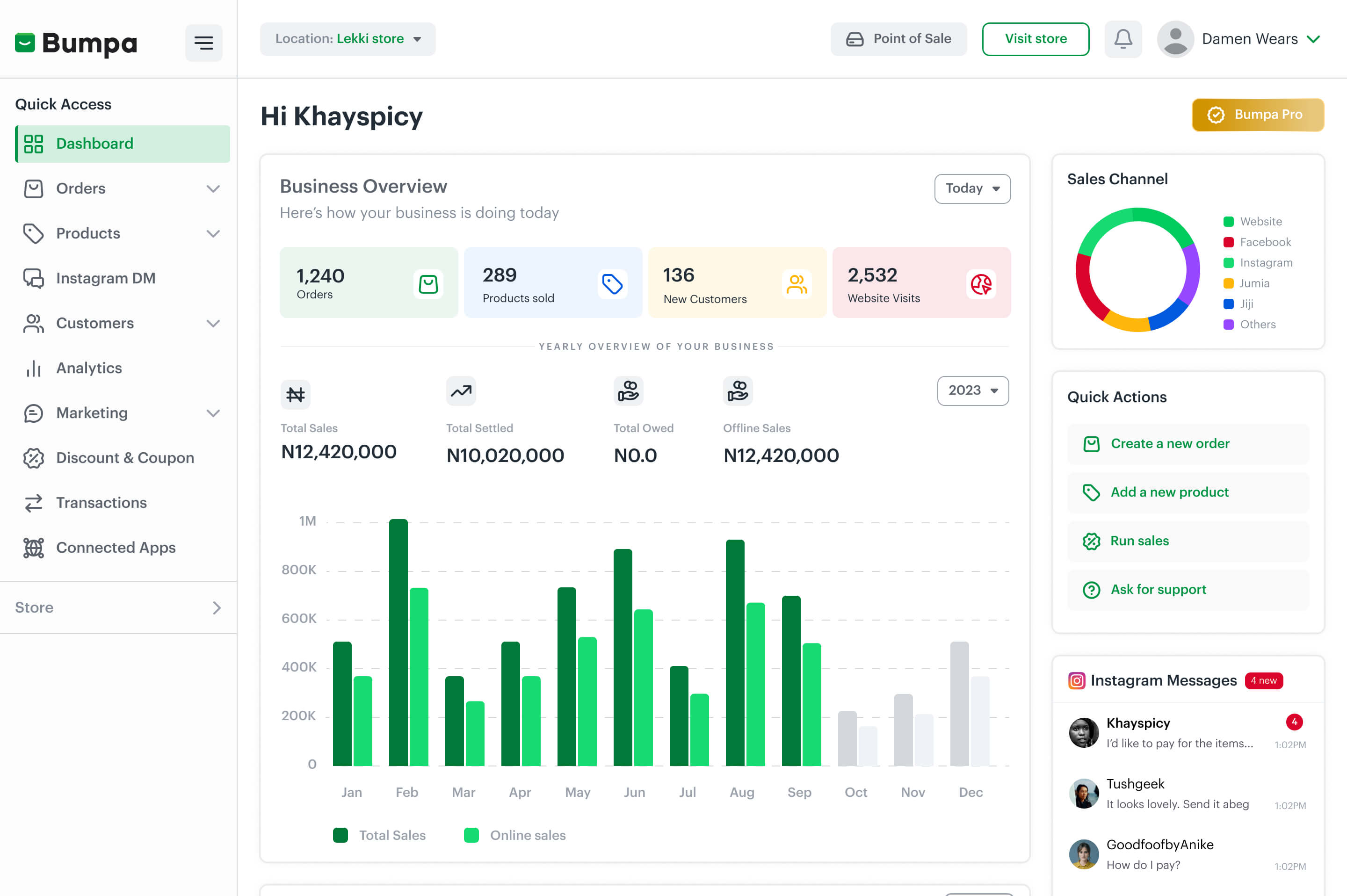Image resolution: width=1347 pixels, height=896 pixels.
Task: Click the Orders shopping bag card icon
Action: 428,284
